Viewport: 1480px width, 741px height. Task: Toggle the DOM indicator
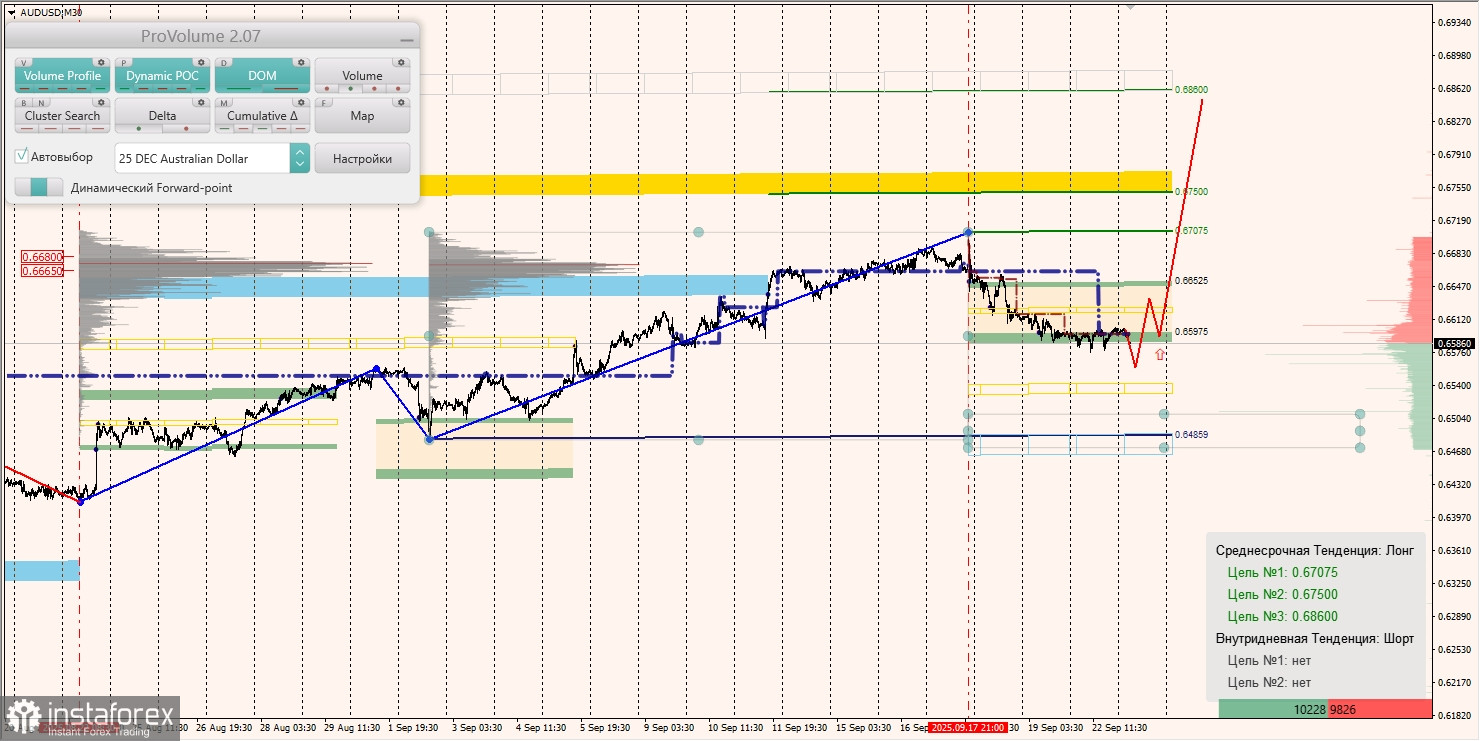pos(262,76)
